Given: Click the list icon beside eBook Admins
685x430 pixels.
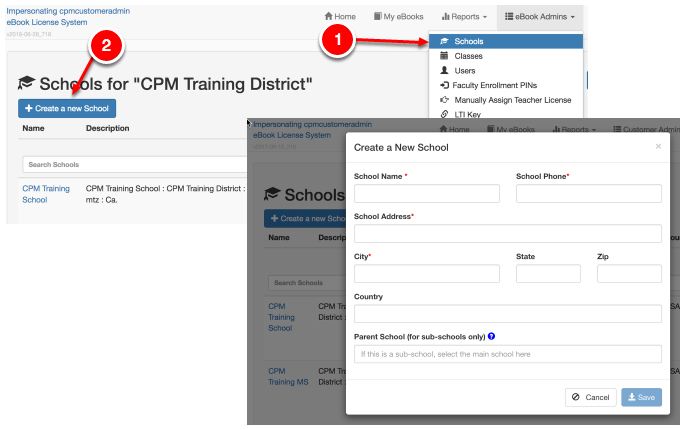Looking at the screenshot, I should (x=509, y=16).
